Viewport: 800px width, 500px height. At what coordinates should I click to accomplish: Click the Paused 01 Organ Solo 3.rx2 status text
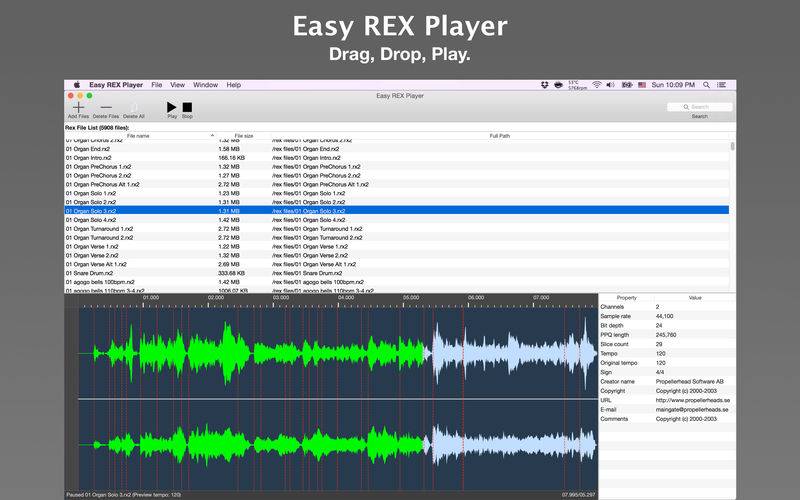pos(123,495)
